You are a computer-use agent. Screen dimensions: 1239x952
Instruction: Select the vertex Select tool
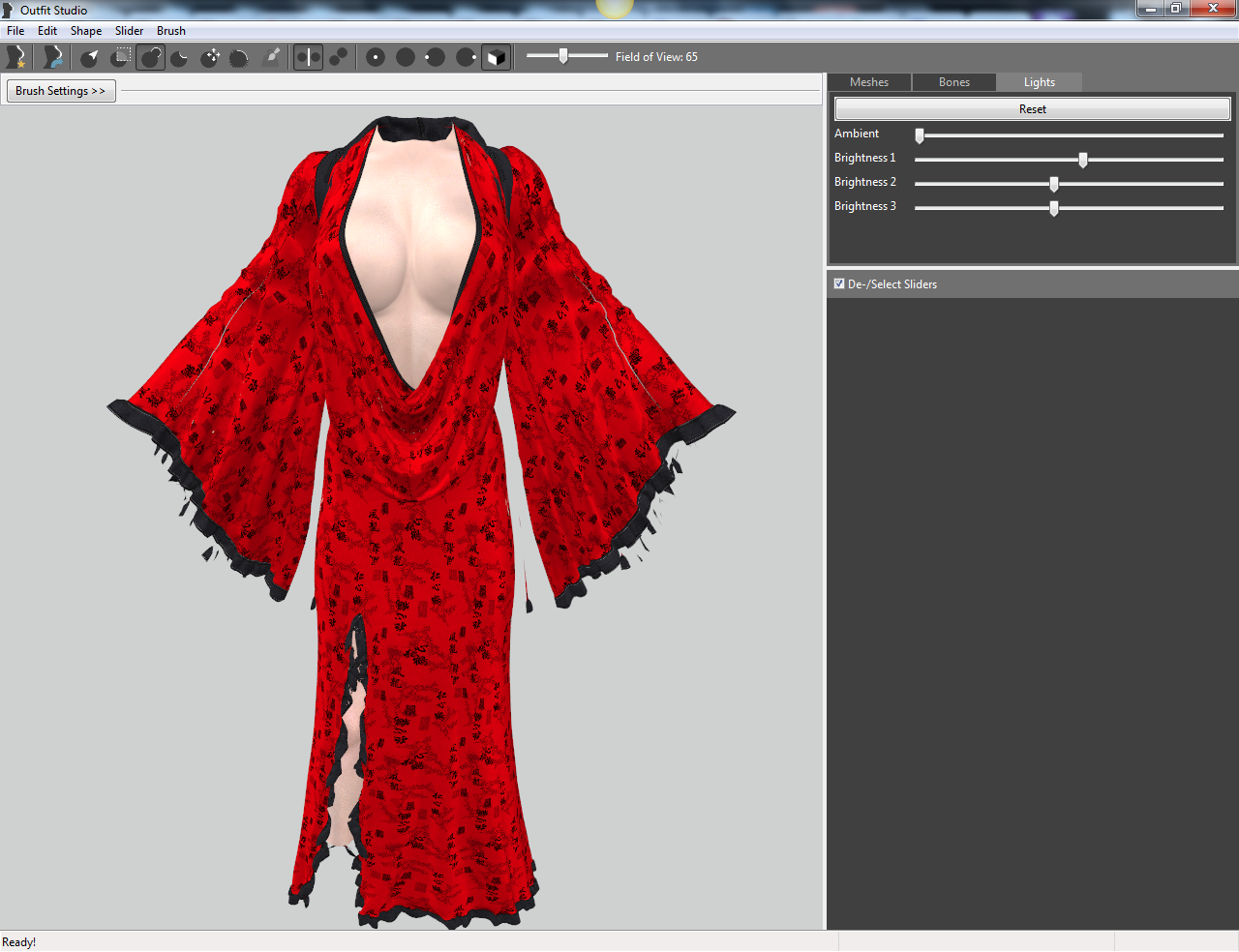(x=90, y=57)
